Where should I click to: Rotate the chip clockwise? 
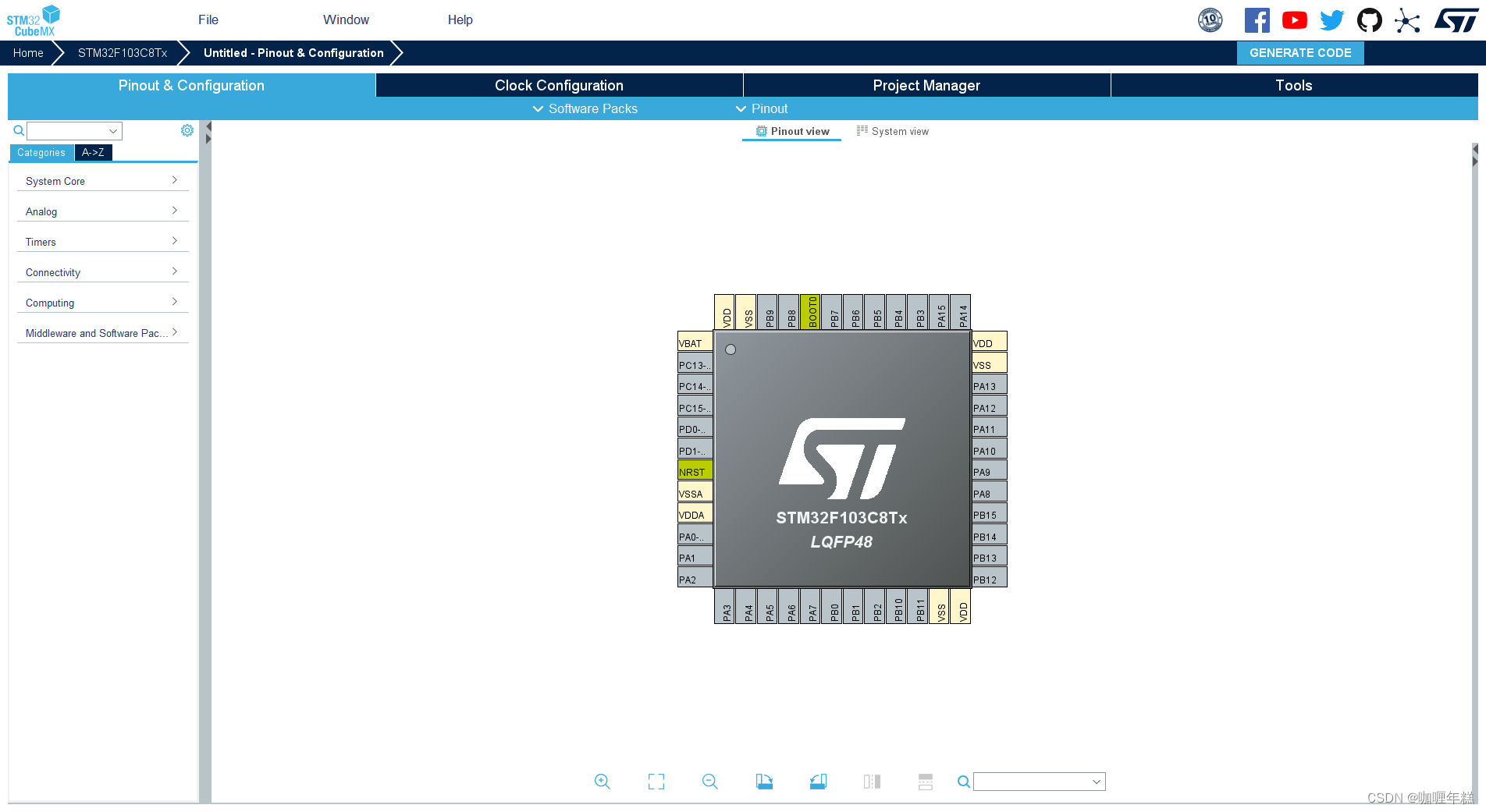pos(764,782)
